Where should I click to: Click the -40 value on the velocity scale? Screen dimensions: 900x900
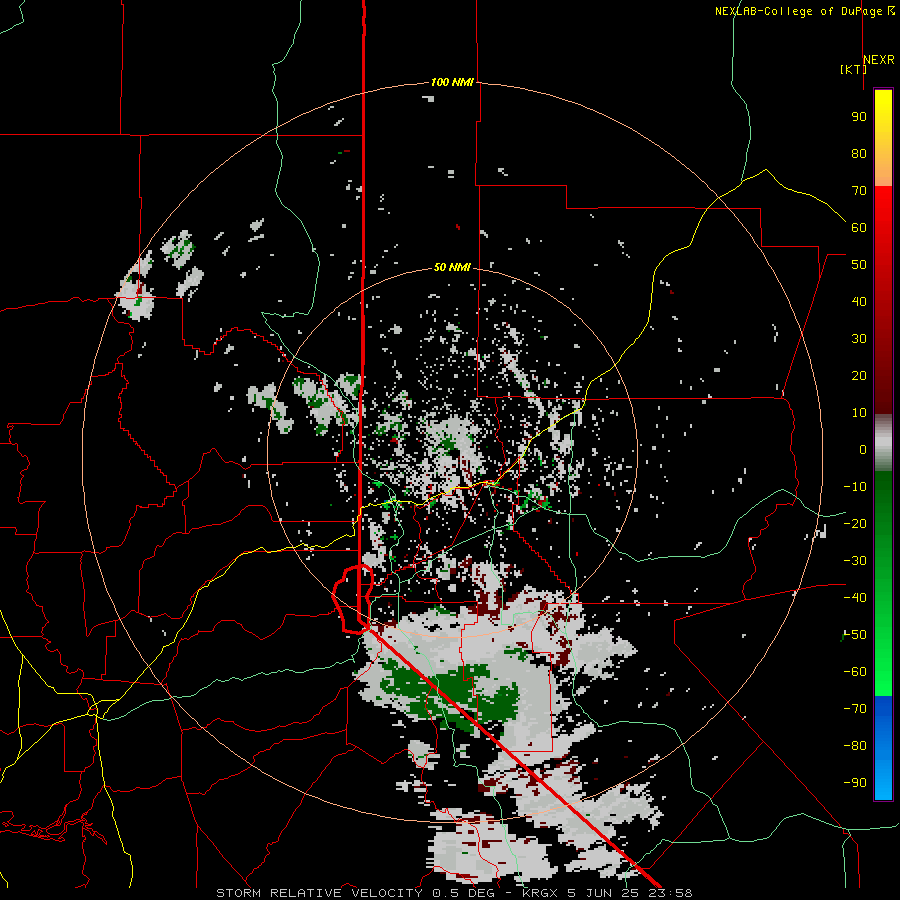[855, 598]
